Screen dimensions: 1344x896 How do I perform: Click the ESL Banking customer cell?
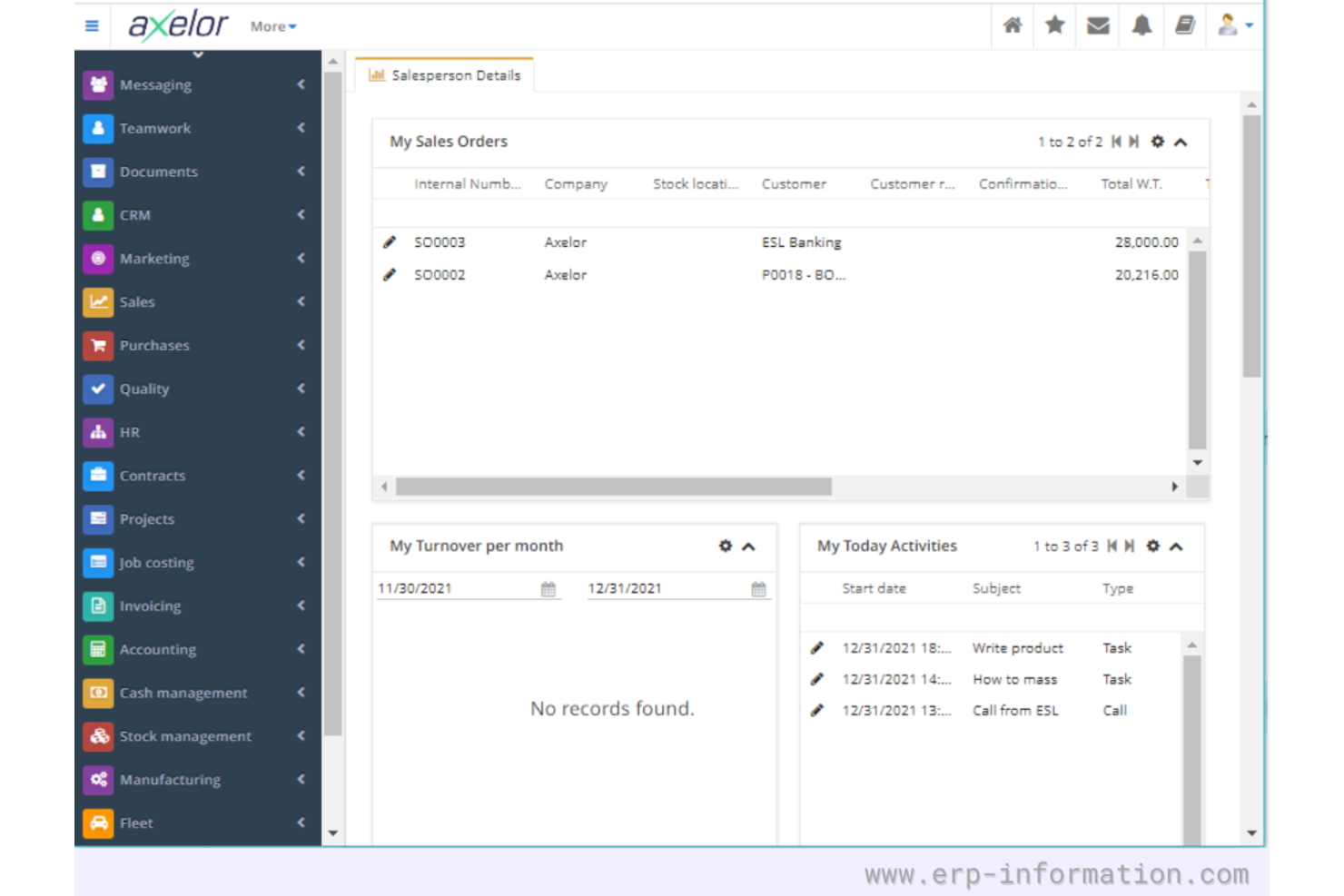tap(802, 242)
